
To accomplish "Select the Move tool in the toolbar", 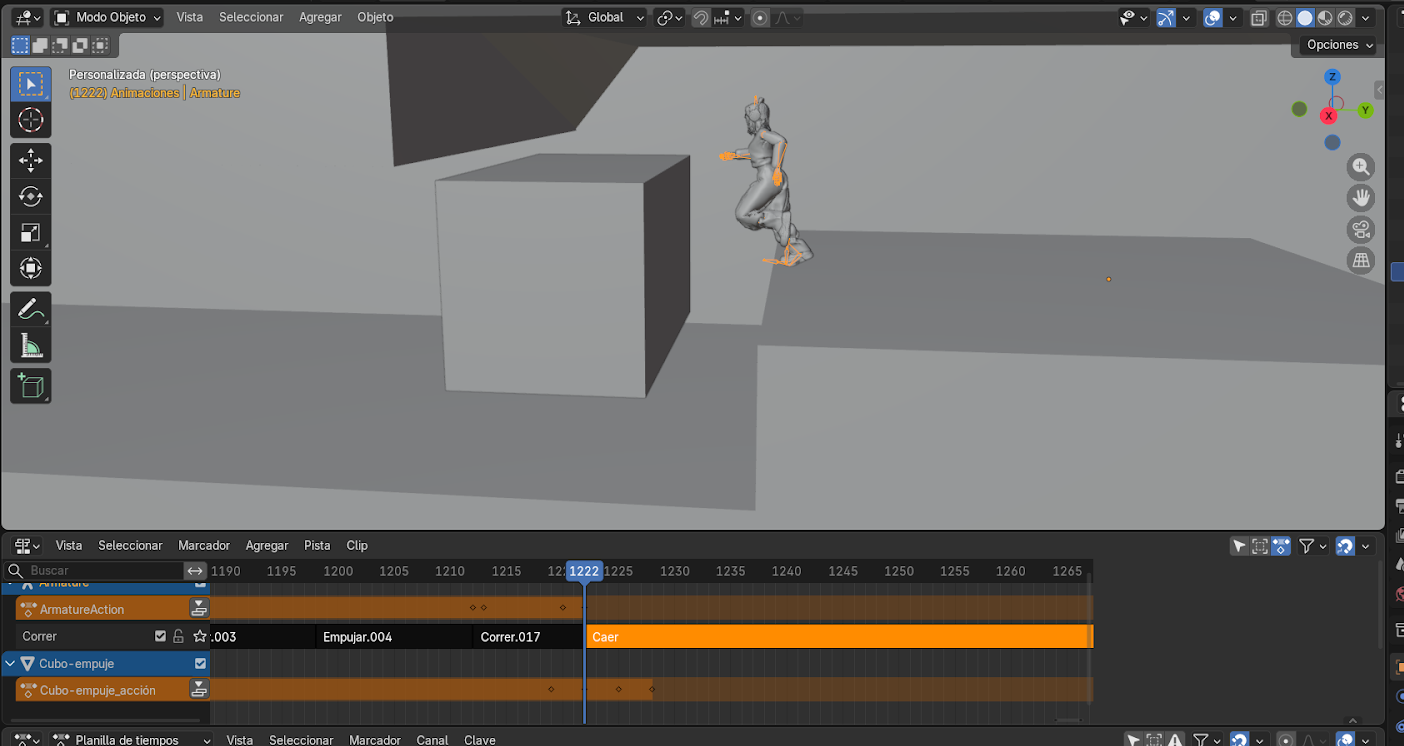I will click(x=30, y=160).
